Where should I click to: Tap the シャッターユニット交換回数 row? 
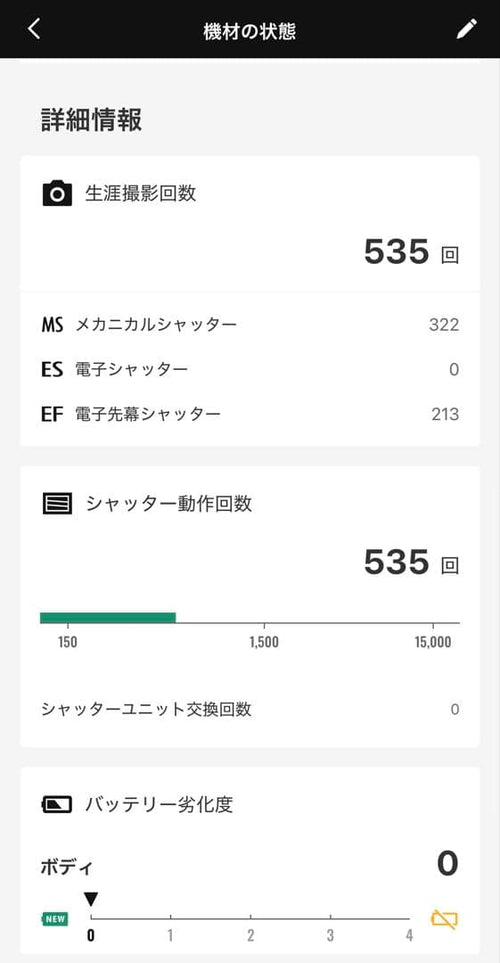(250, 709)
